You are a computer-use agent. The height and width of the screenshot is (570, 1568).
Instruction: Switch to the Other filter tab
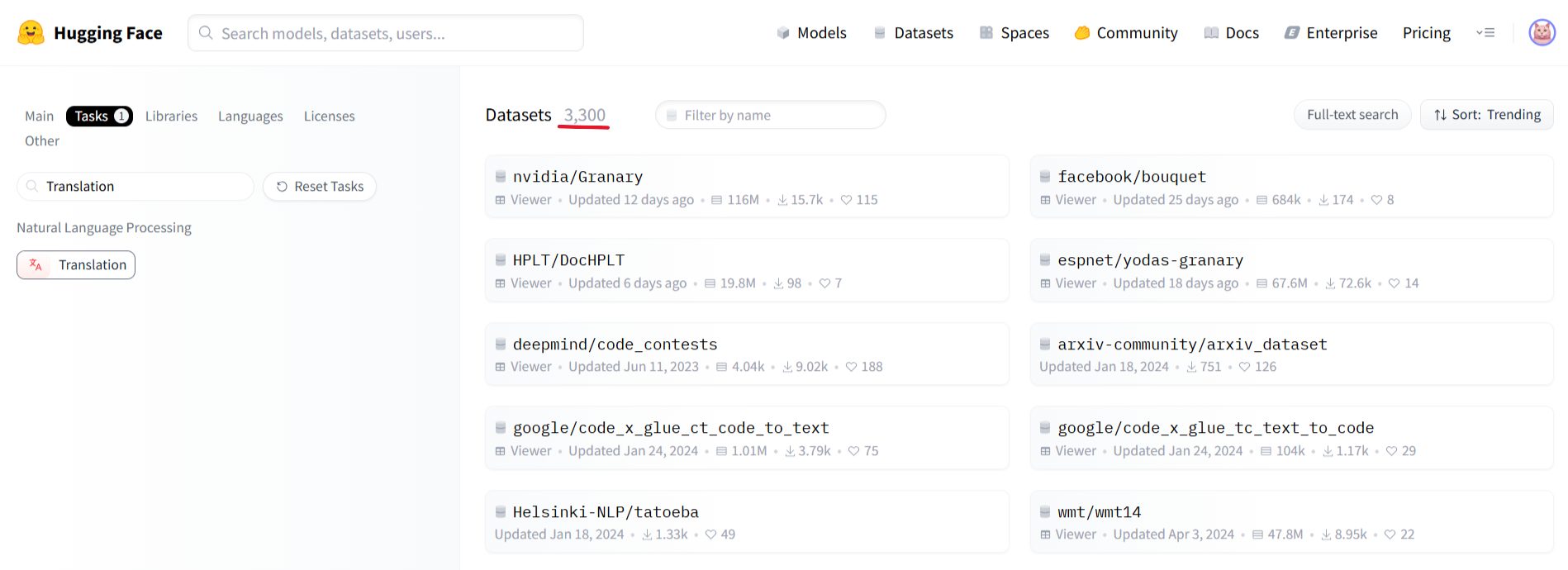(x=42, y=141)
